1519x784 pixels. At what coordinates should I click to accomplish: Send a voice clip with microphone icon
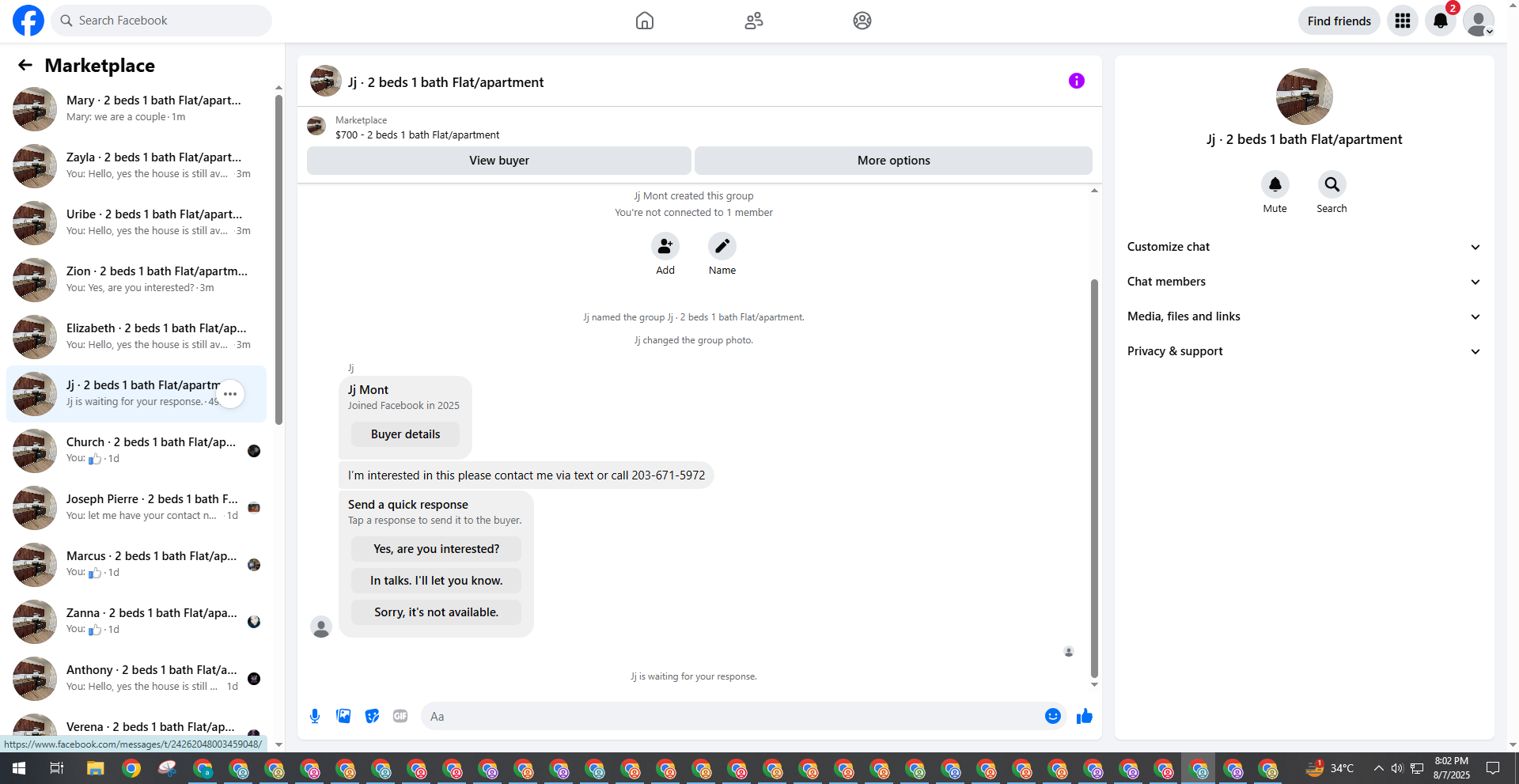point(315,716)
